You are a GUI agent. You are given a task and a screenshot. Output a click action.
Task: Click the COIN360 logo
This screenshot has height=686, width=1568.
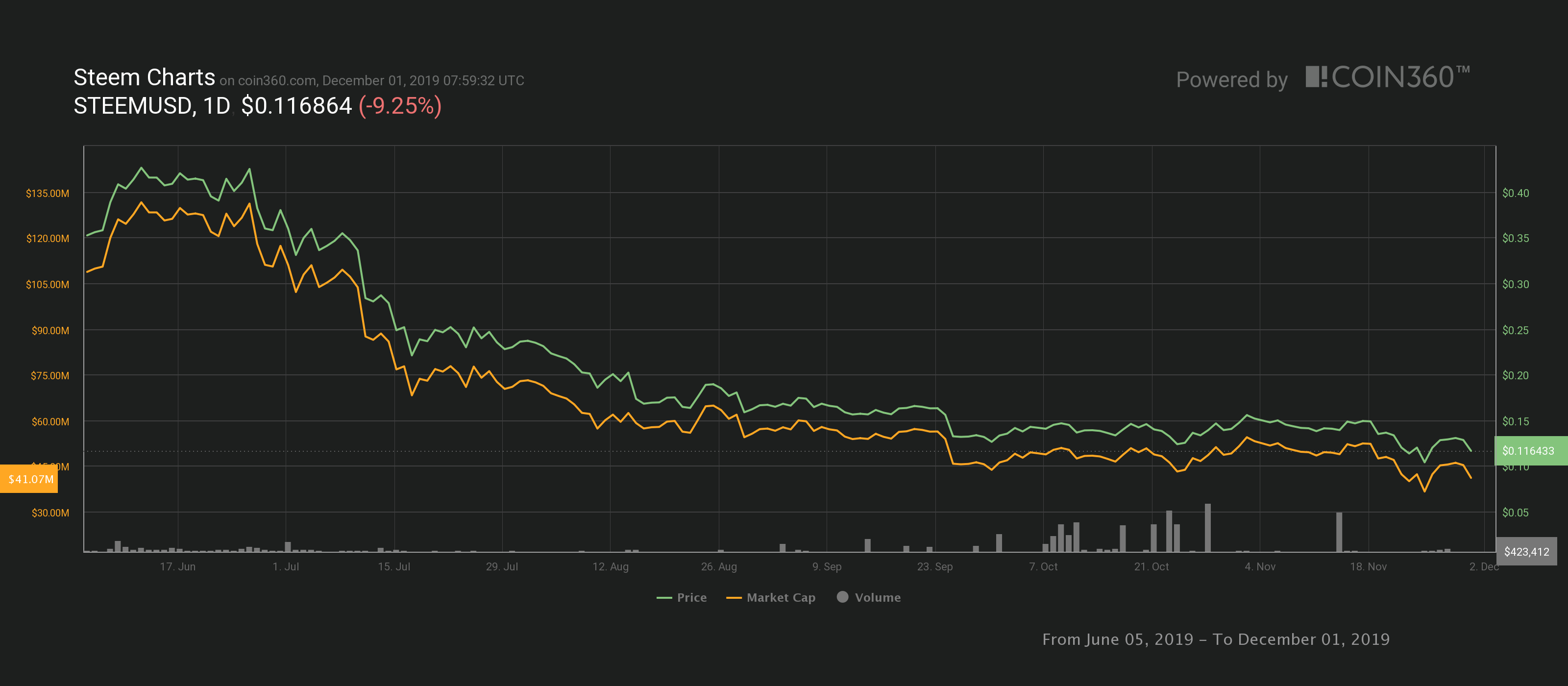(x=1387, y=78)
